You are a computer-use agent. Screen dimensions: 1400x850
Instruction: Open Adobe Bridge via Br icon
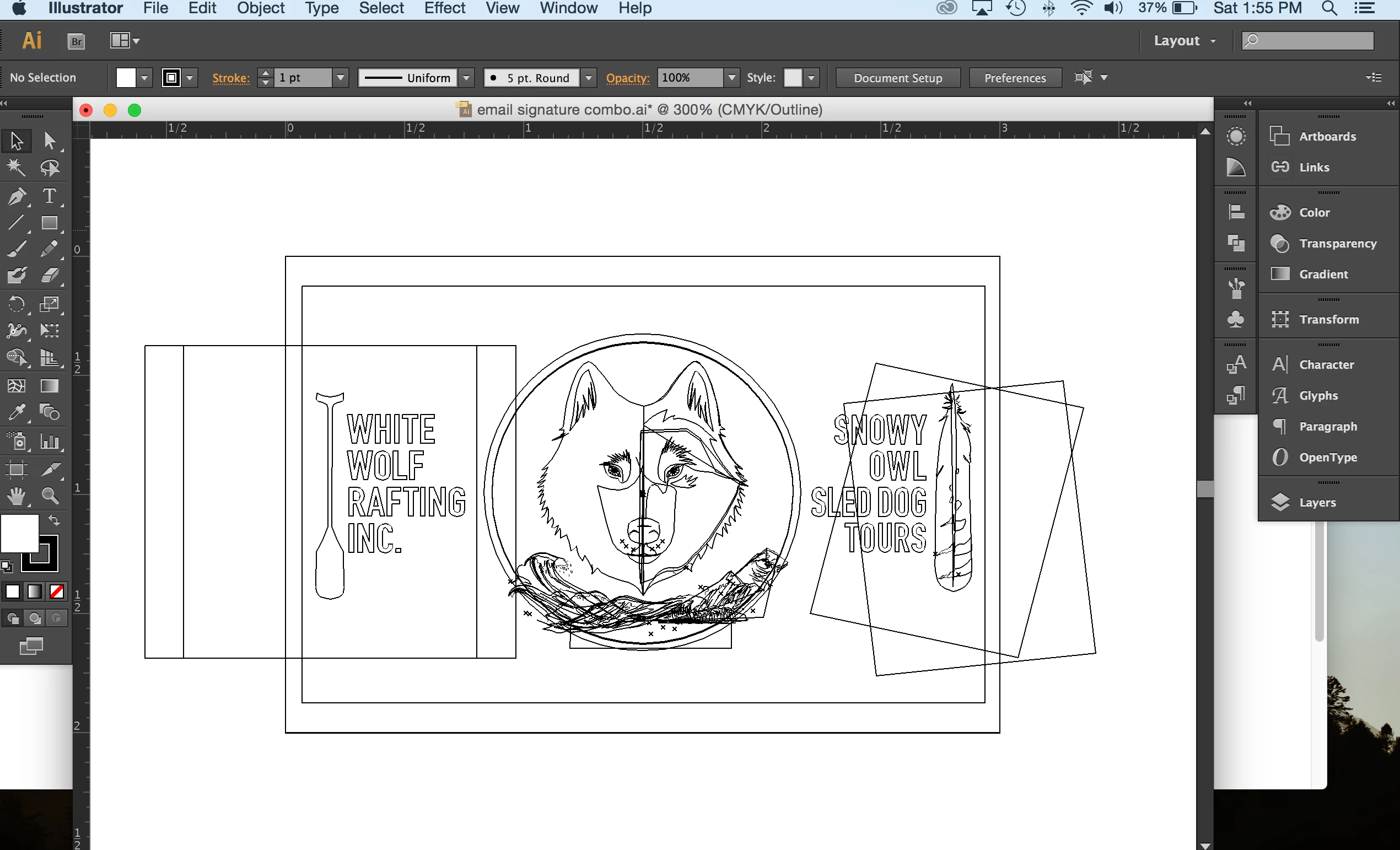[76, 41]
